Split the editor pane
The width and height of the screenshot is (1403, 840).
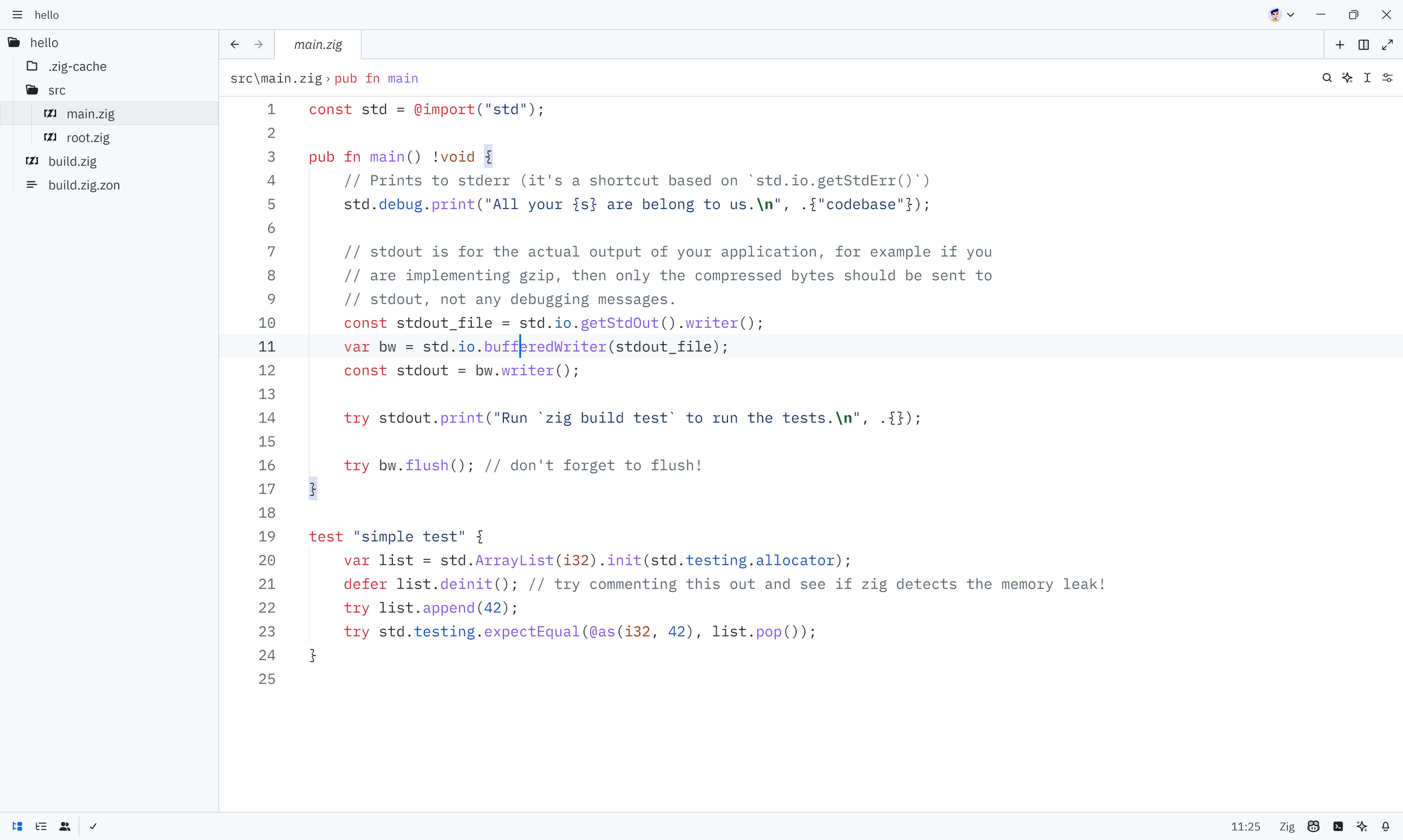[x=1363, y=45]
